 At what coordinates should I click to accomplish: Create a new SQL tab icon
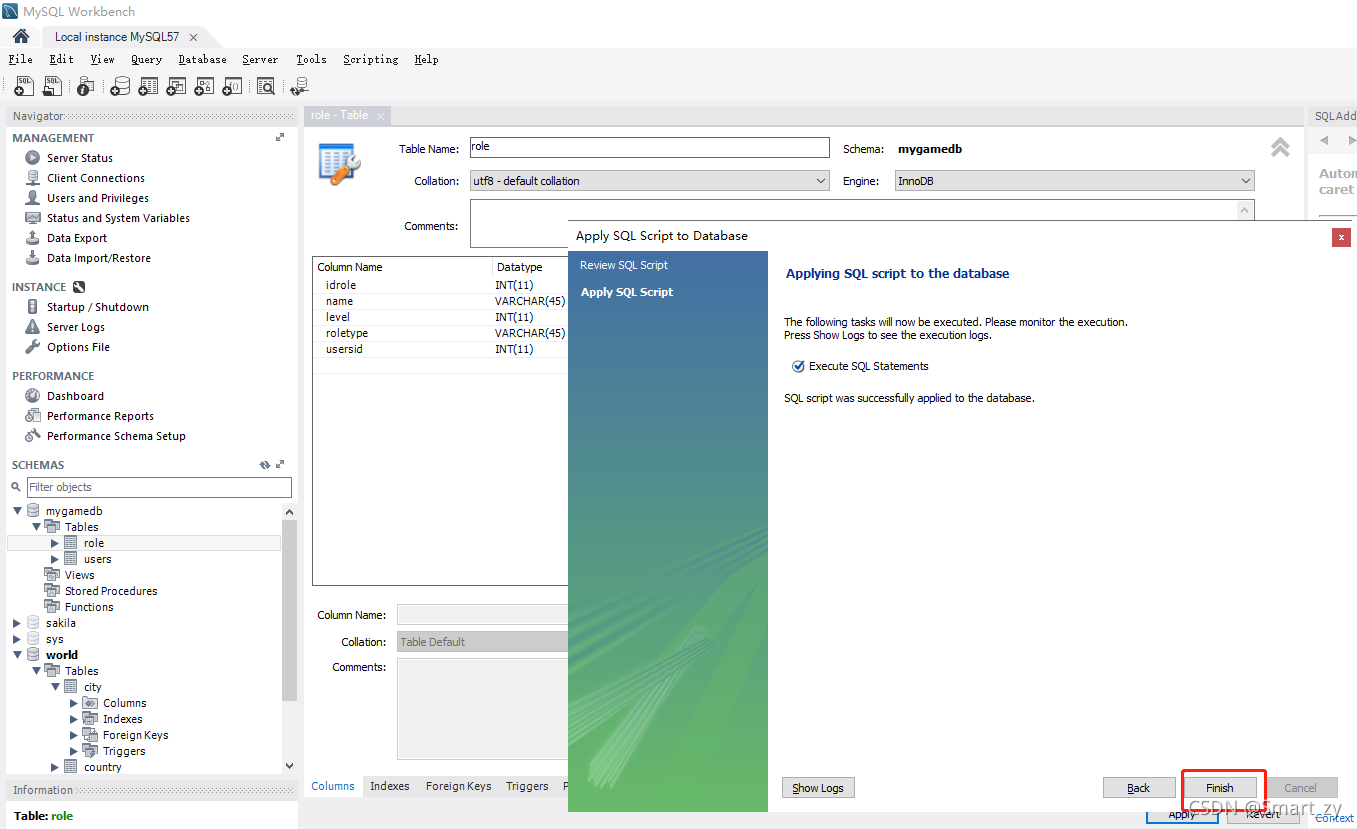(x=24, y=87)
